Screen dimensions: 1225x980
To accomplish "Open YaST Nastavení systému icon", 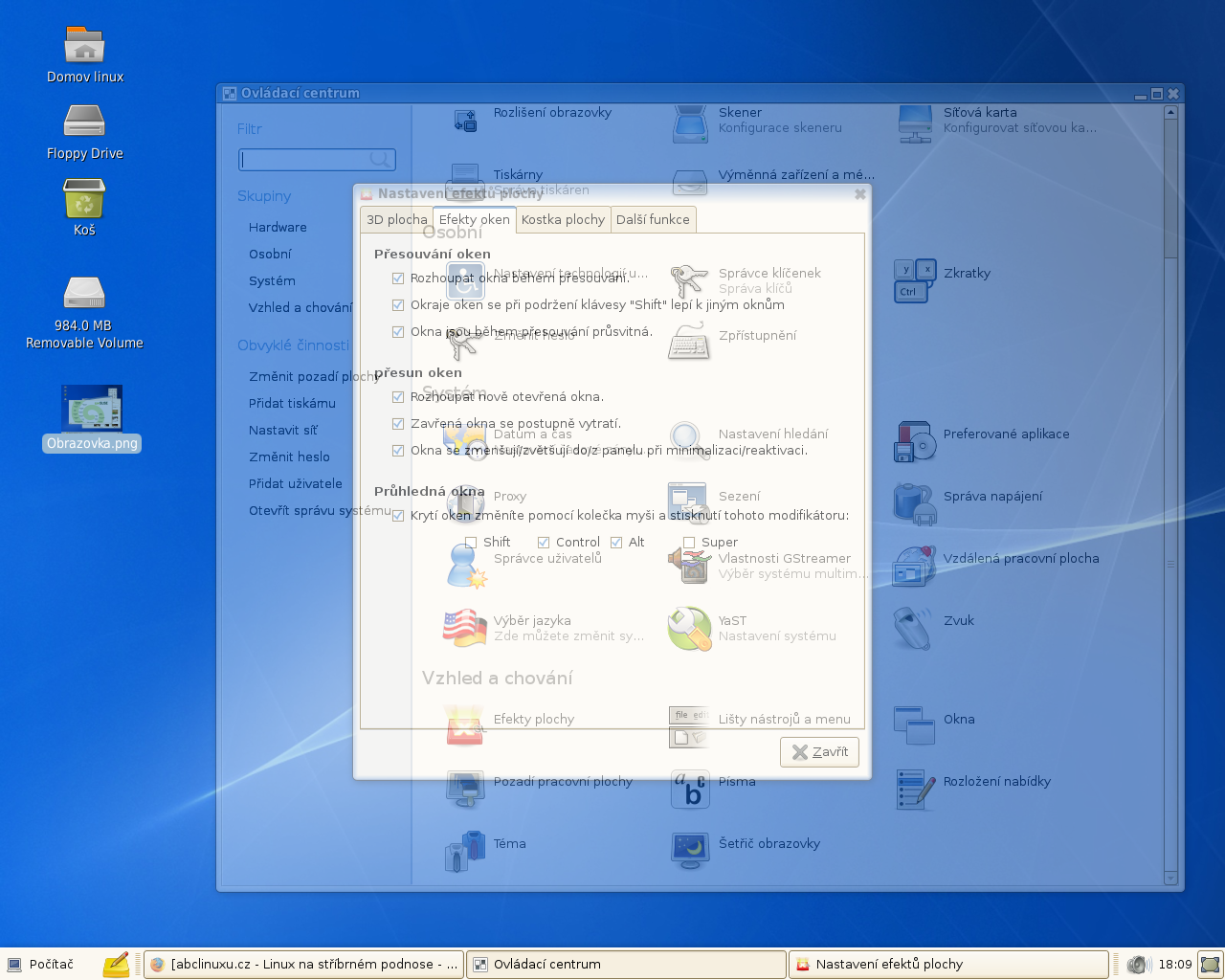I will (690, 628).
